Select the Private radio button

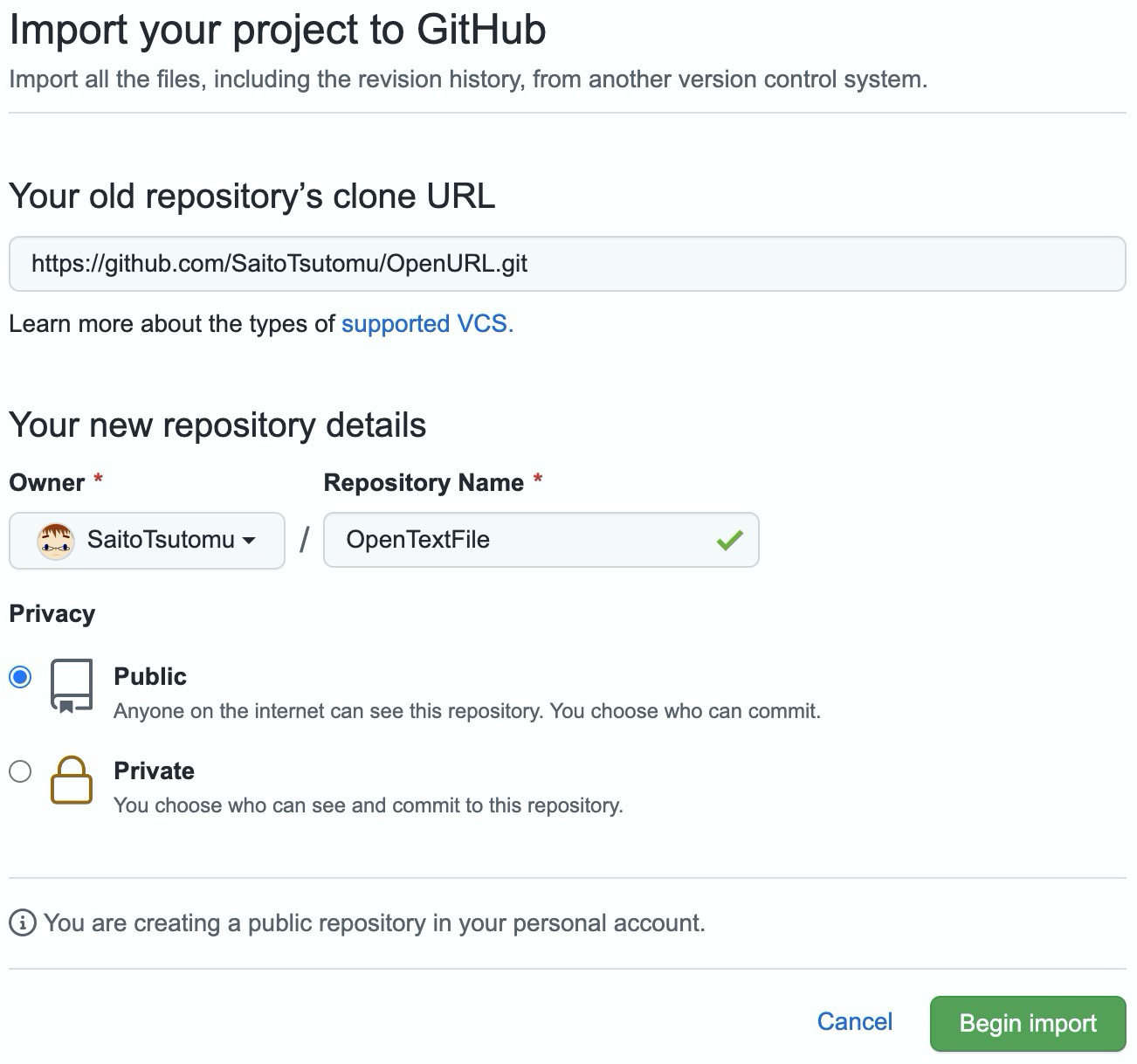pos(20,771)
